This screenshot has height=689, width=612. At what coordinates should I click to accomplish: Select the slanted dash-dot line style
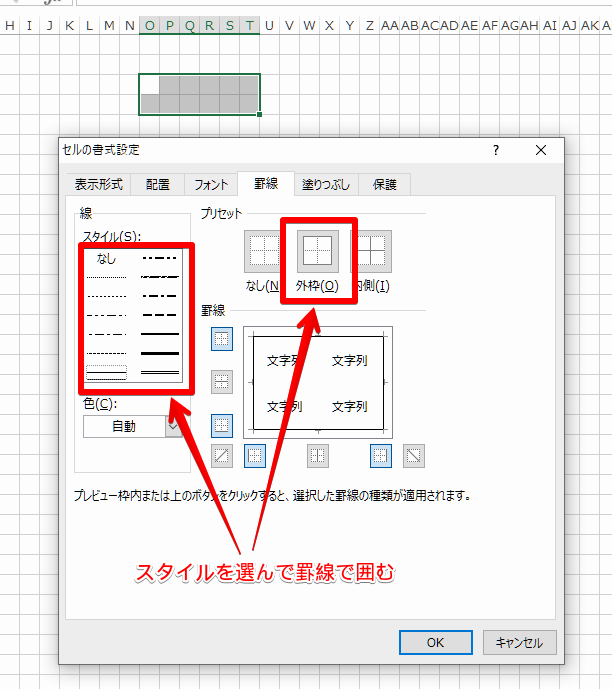tap(160, 277)
